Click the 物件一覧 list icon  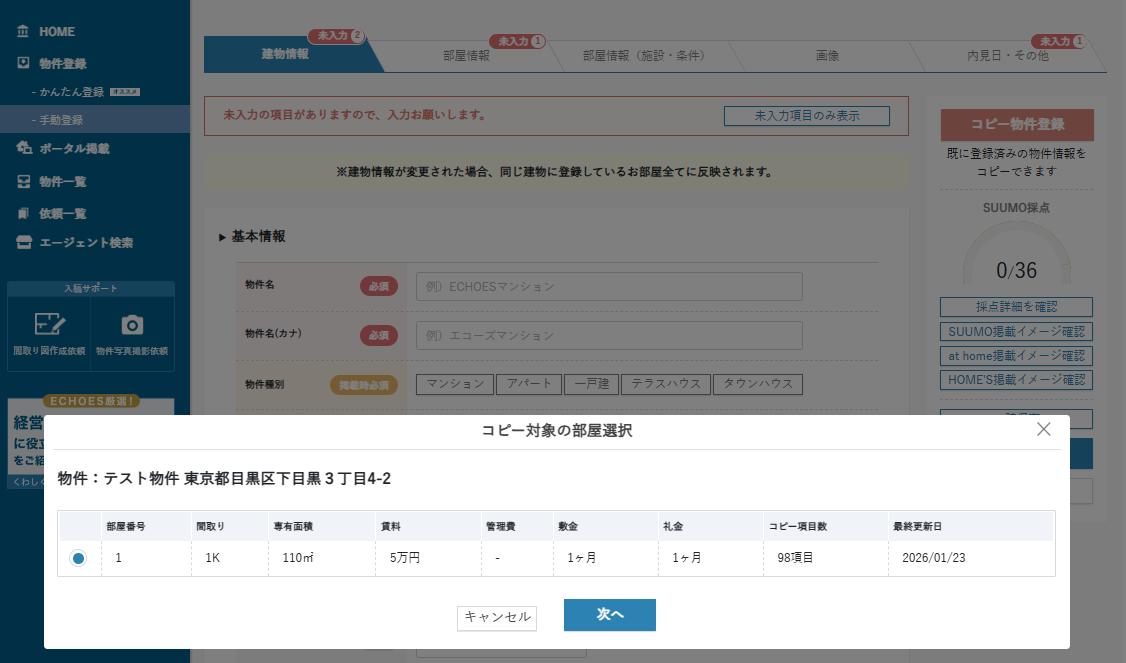click(23, 181)
